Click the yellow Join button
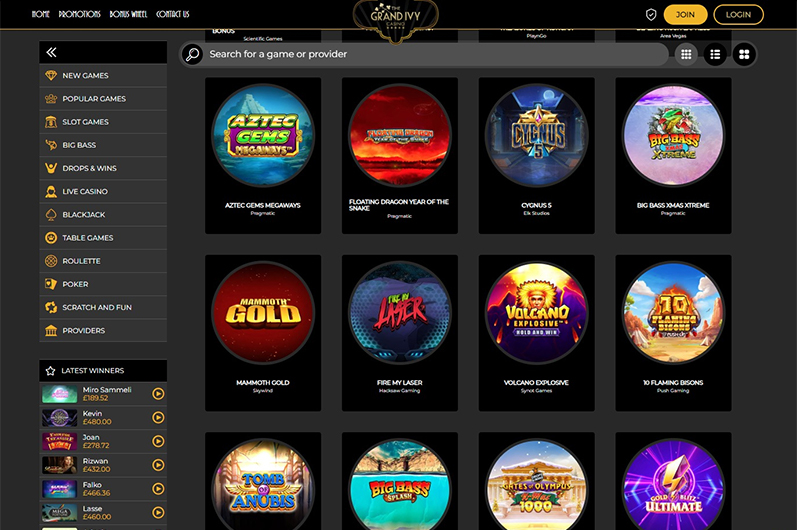The height and width of the screenshot is (530, 797). (x=685, y=15)
